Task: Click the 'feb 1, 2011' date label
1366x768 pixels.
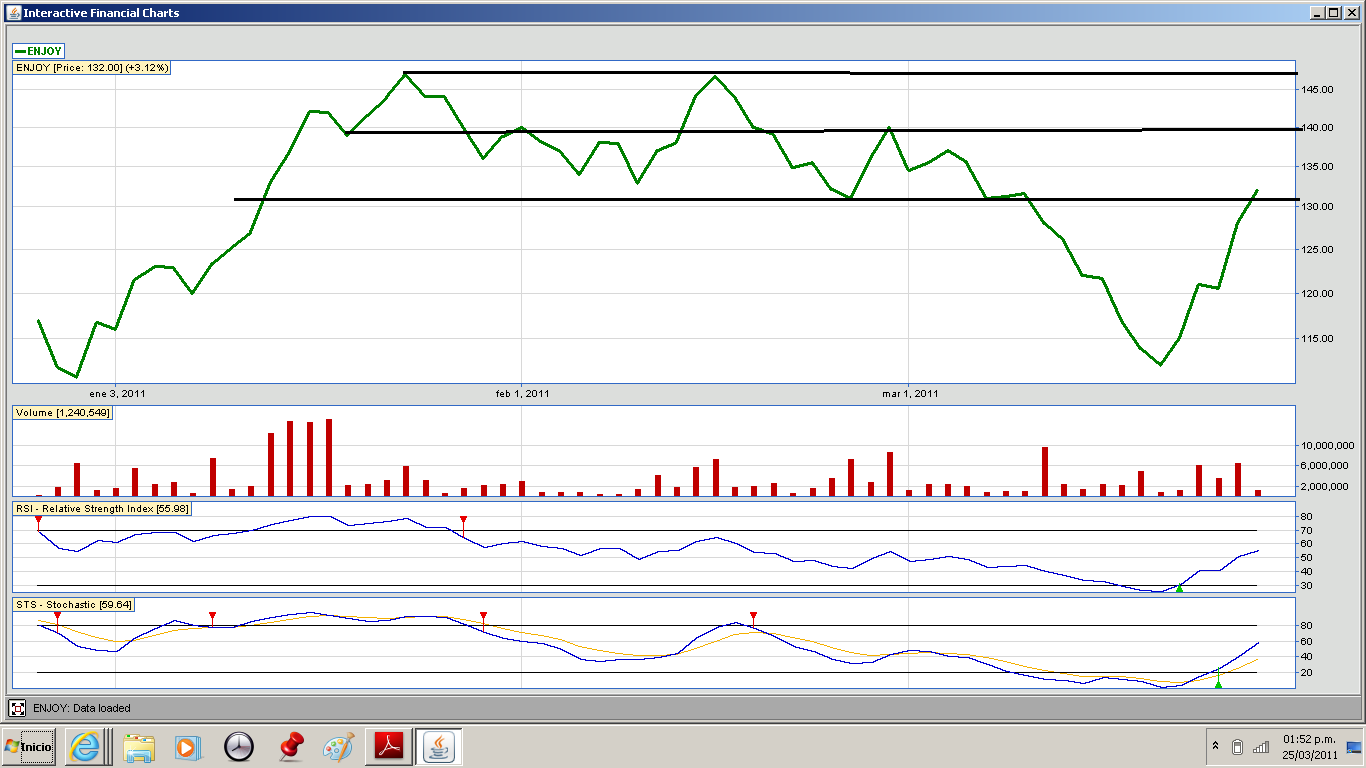Action: (x=523, y=393)
